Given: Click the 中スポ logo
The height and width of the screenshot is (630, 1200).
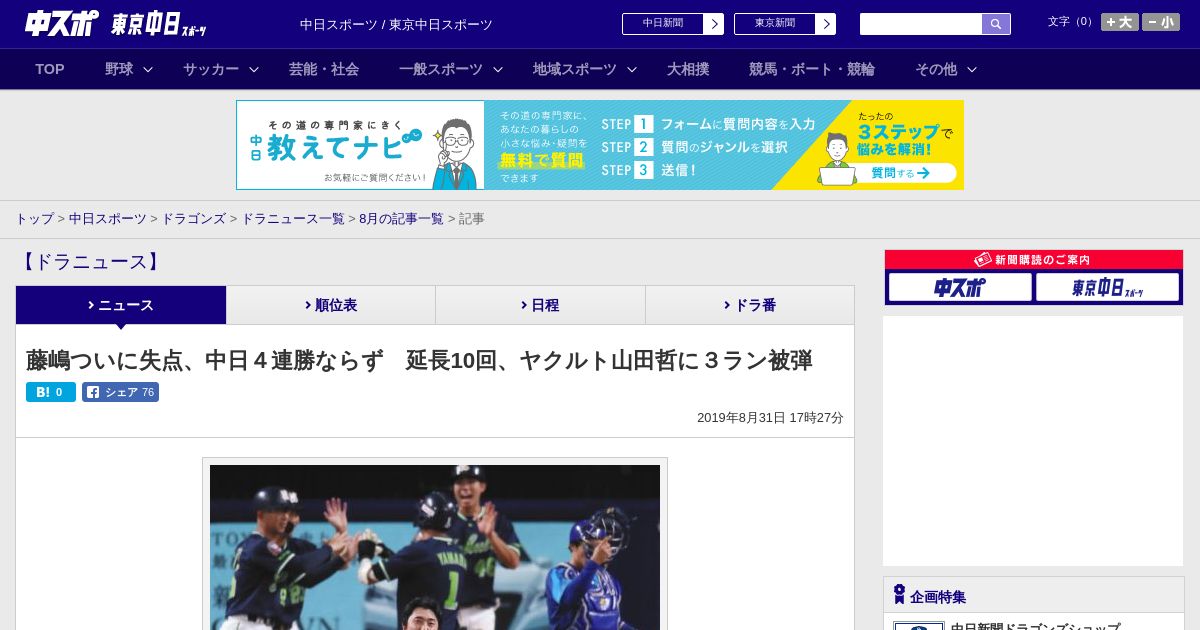Looking at the screenshot, I should coord(61,23).
